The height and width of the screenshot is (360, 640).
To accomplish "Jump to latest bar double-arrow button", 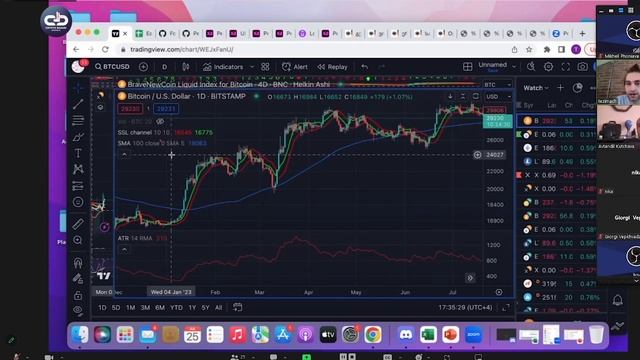I will [x=470, y=278].
